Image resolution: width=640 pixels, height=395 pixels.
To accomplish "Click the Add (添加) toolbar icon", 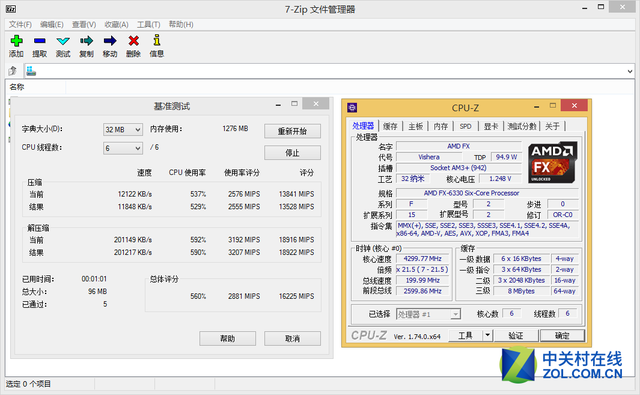I will coord(16,41).
